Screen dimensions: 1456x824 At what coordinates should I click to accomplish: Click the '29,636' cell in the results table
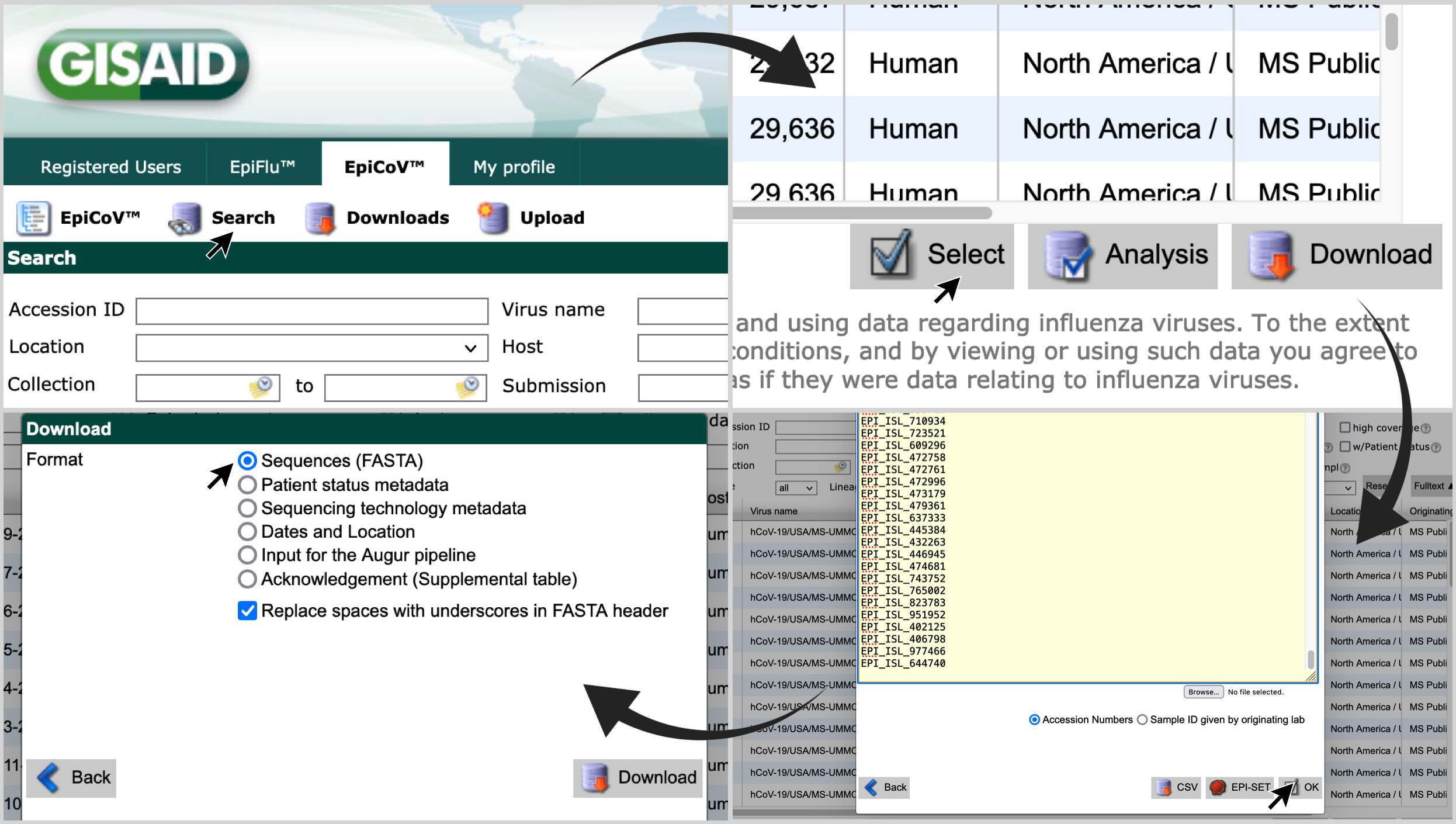(792, 129)
